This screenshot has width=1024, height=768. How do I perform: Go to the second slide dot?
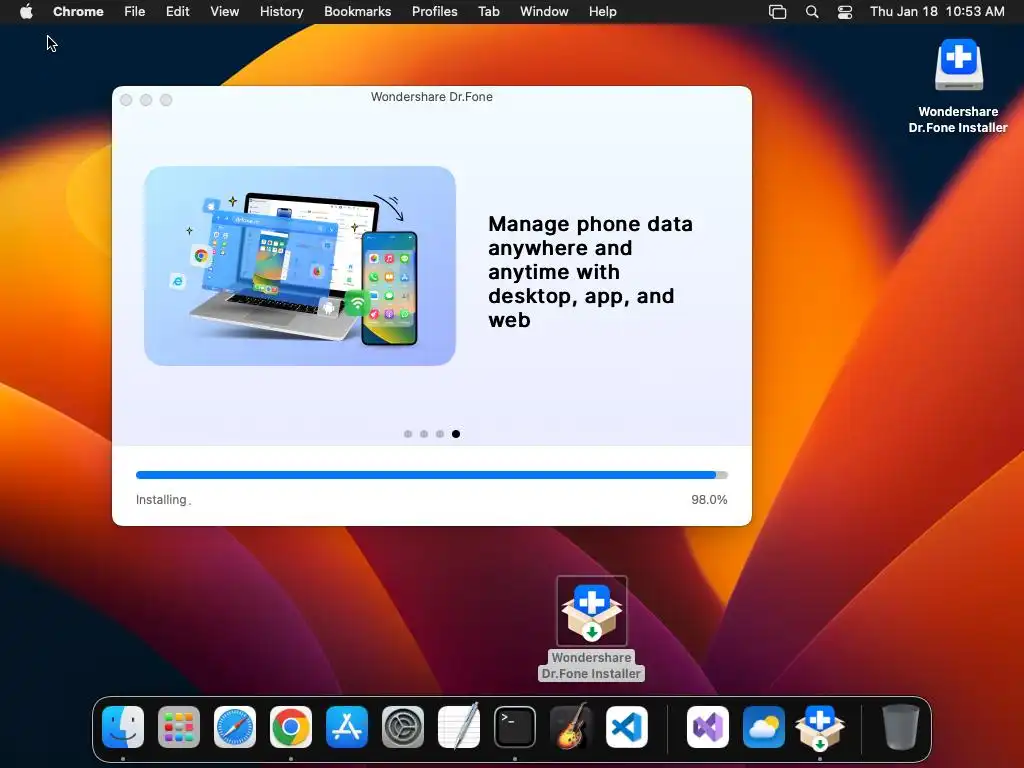tap(424, 434)
